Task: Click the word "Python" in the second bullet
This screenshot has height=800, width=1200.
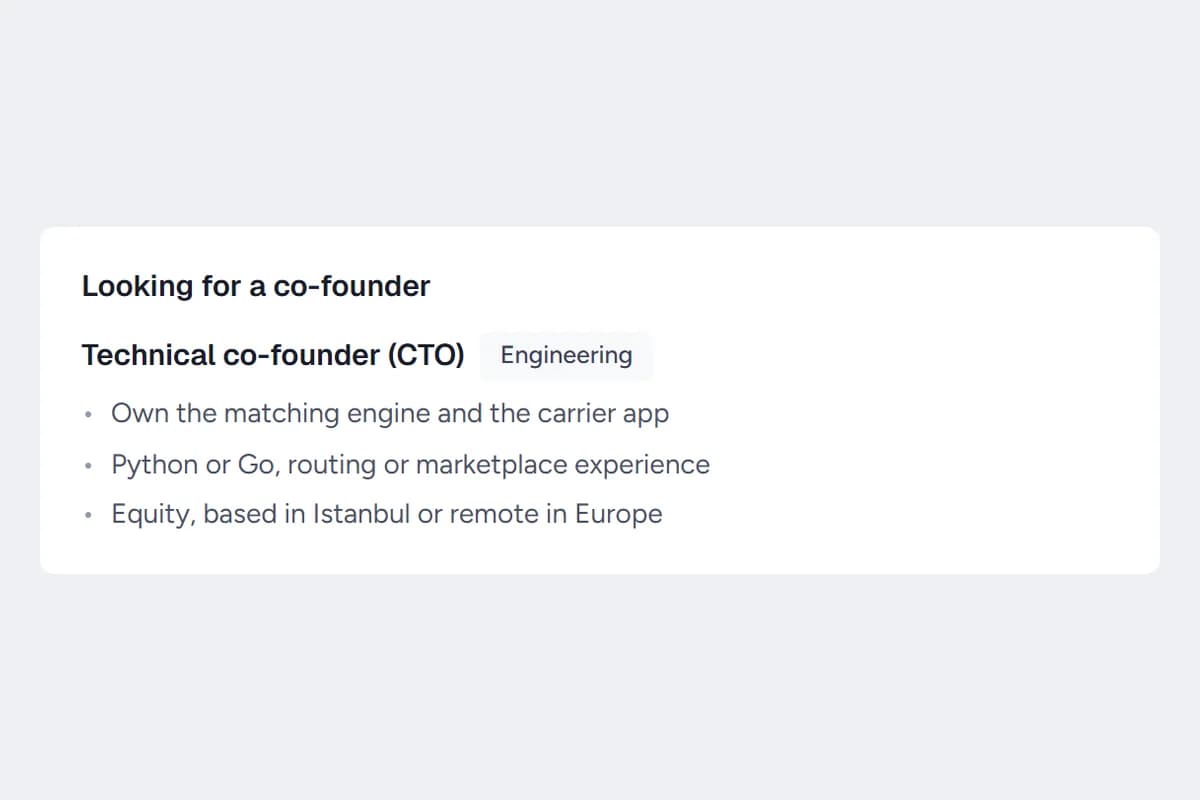Action: click(155, 464)
